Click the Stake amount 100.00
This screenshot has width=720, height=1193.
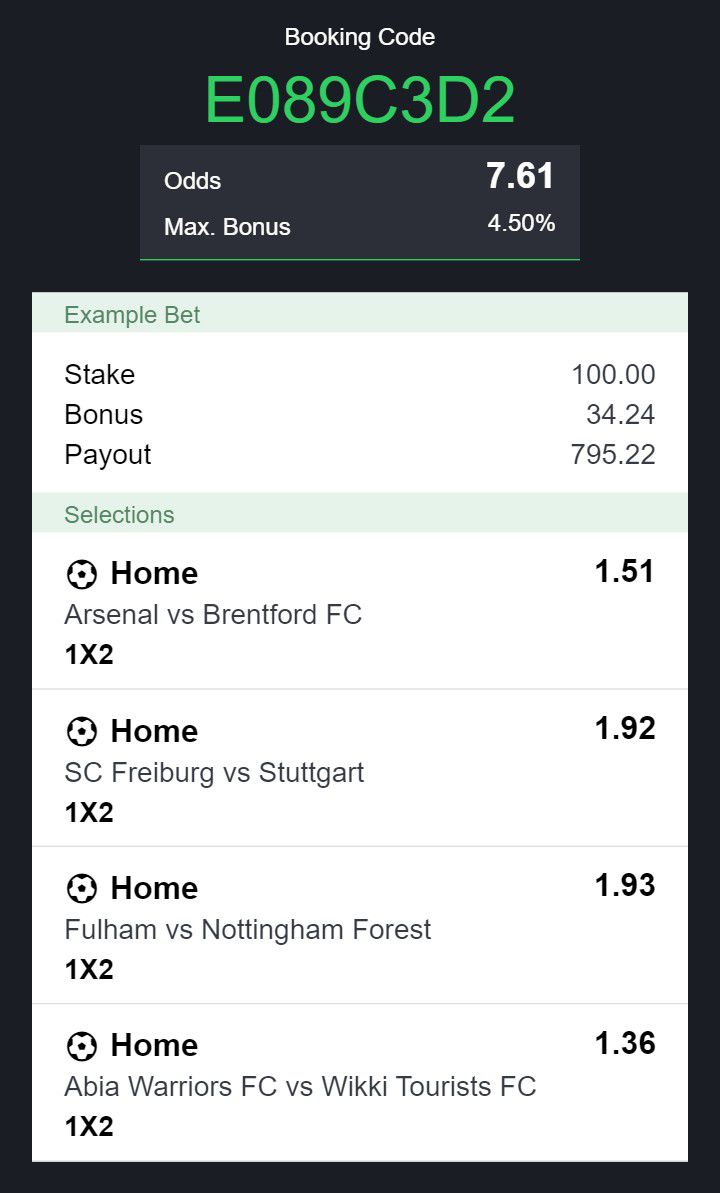pyautogui.click(x=613, y=375)
